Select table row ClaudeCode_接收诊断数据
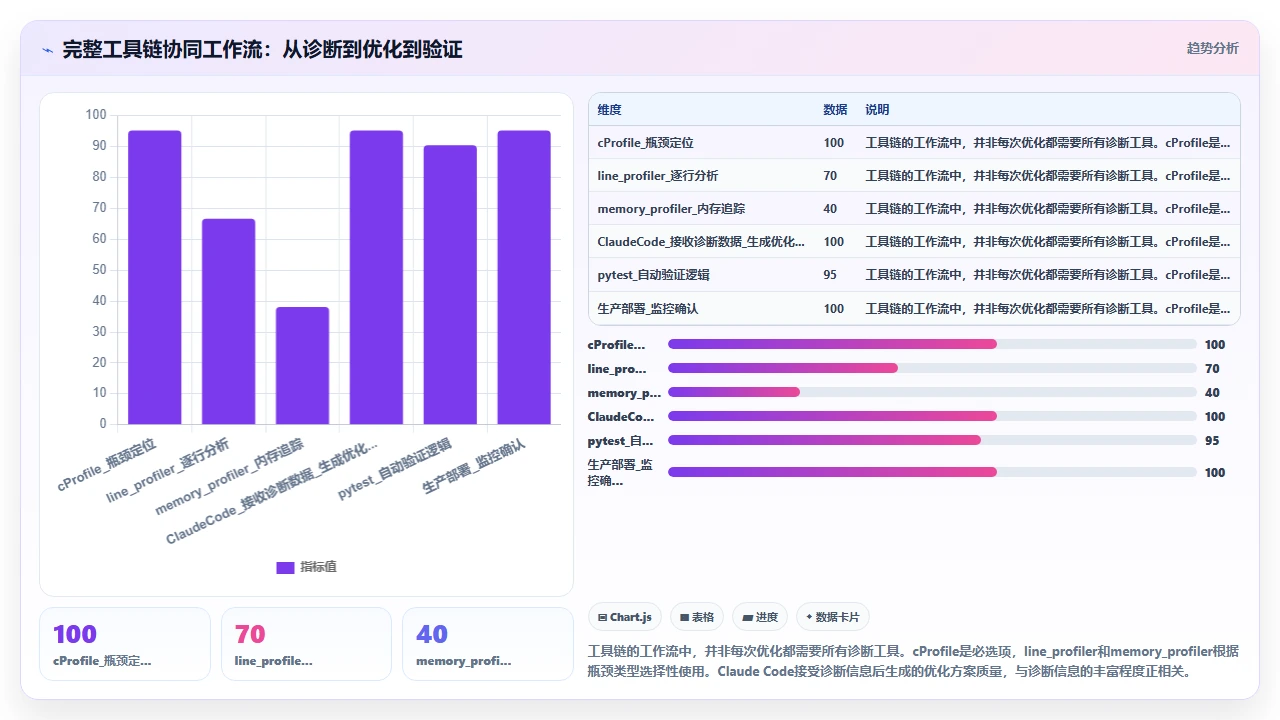The width and height of the screenshot is (1280, 720). (914, 242)
